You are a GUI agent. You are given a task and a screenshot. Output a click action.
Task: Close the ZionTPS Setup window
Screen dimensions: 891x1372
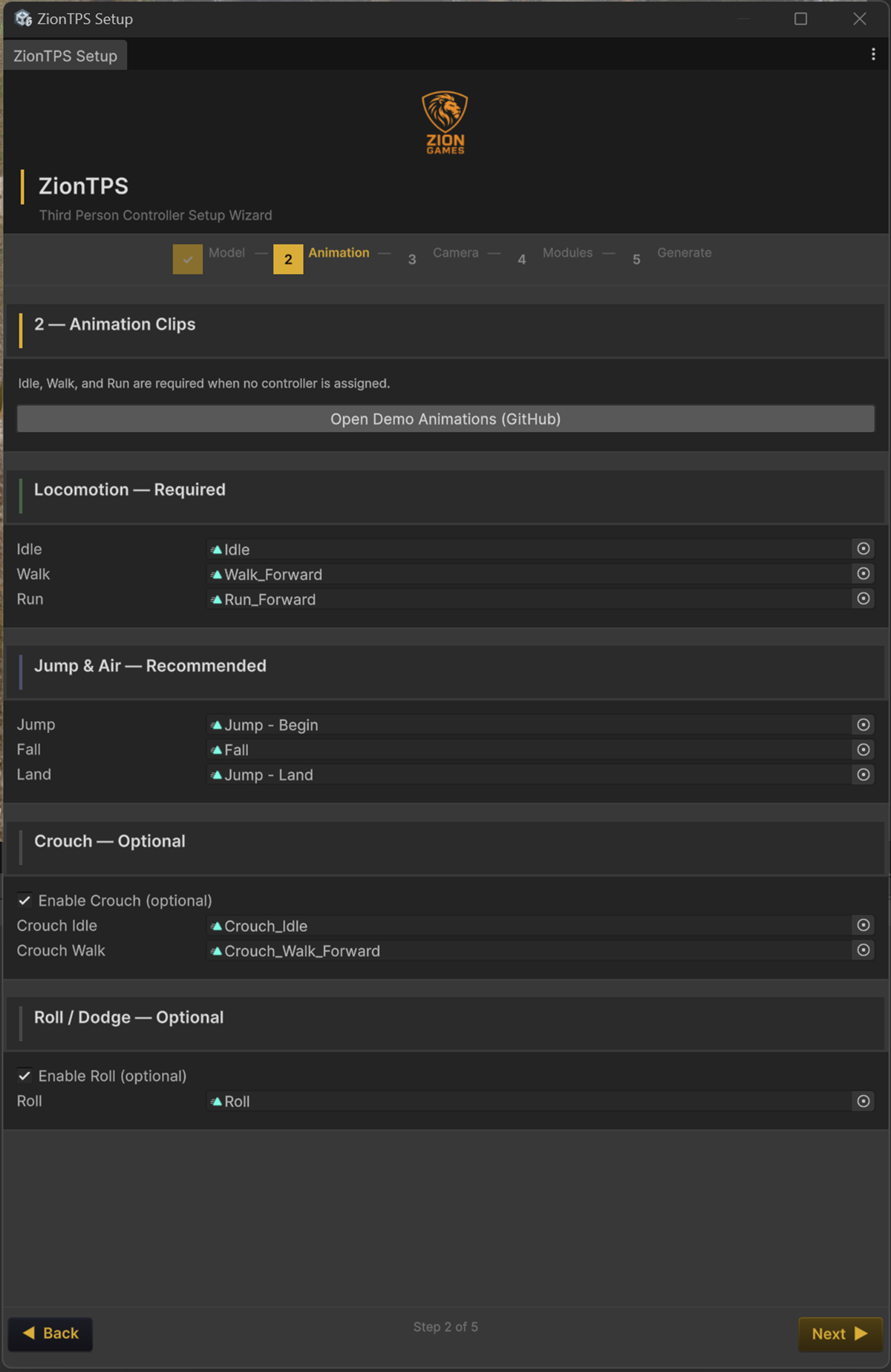[x=860, y=19]
